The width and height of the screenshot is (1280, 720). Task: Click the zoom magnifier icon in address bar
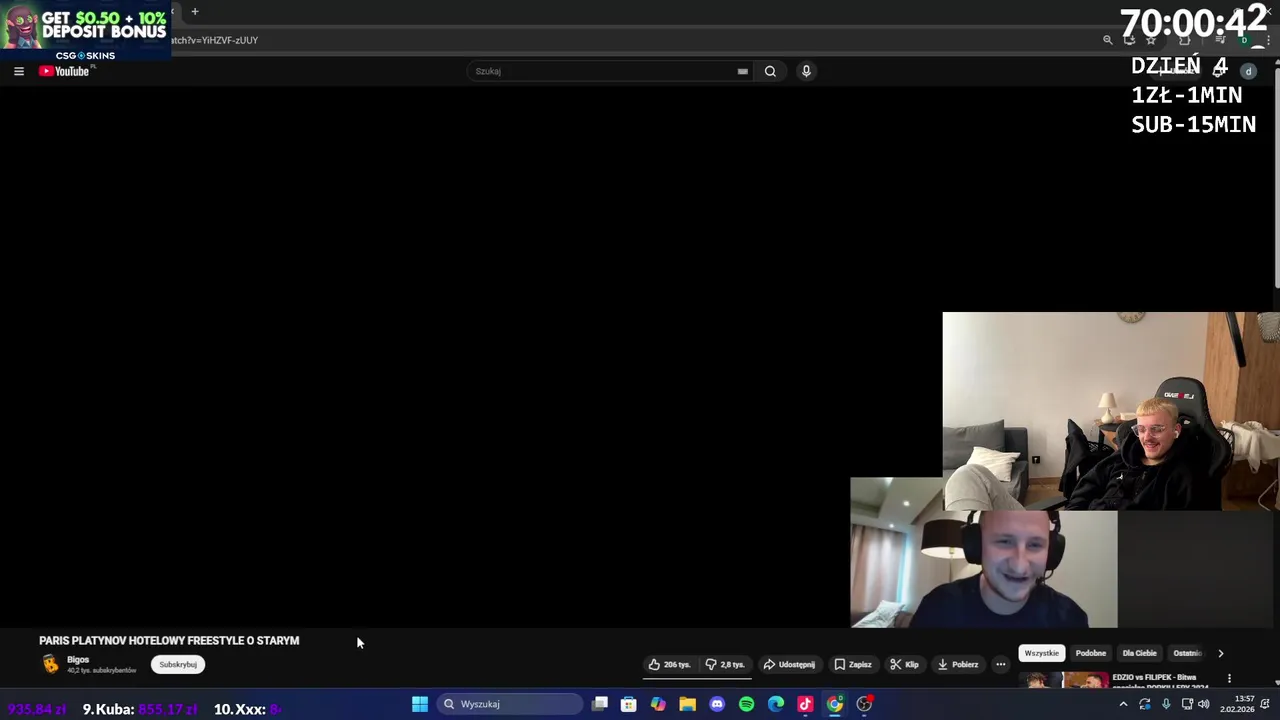1107,40
